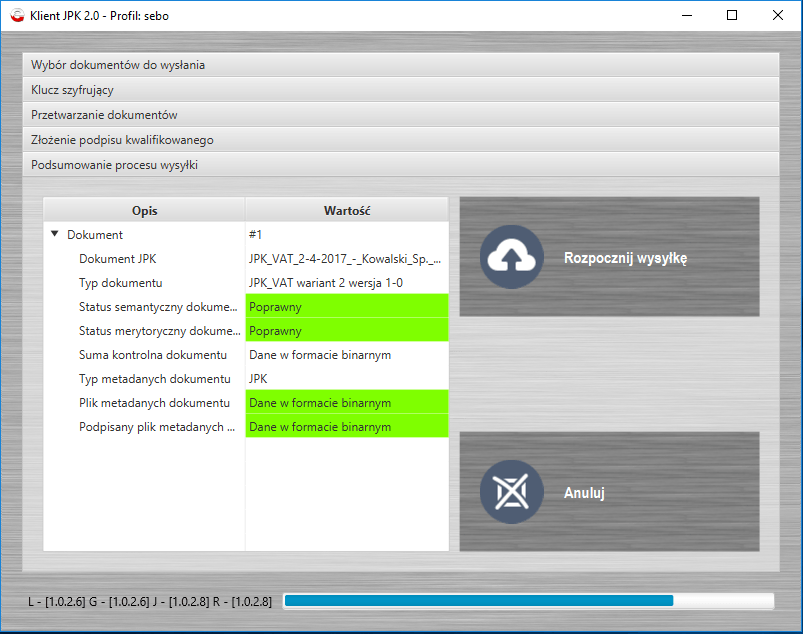The height and width of the screenshot is (634, 803).
Task: Click the Klient JPK app icon in title bar
Action: pos(16,16)
